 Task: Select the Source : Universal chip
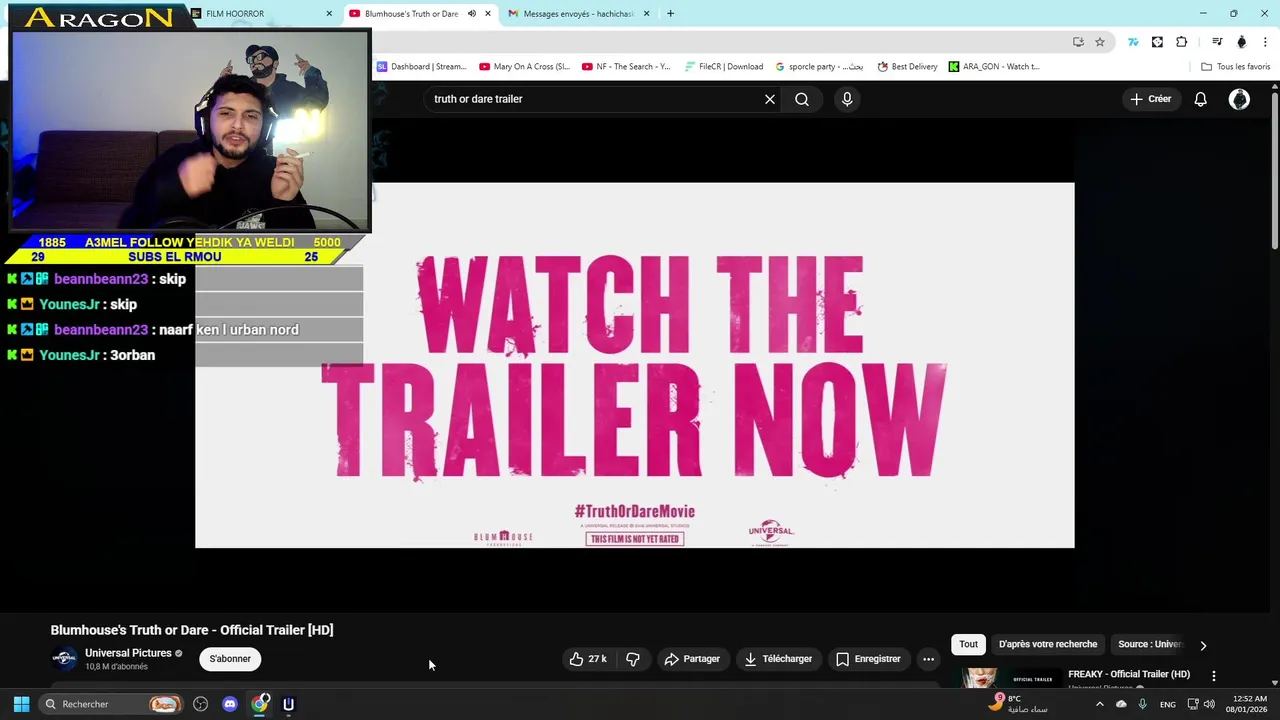(1150, 644)
